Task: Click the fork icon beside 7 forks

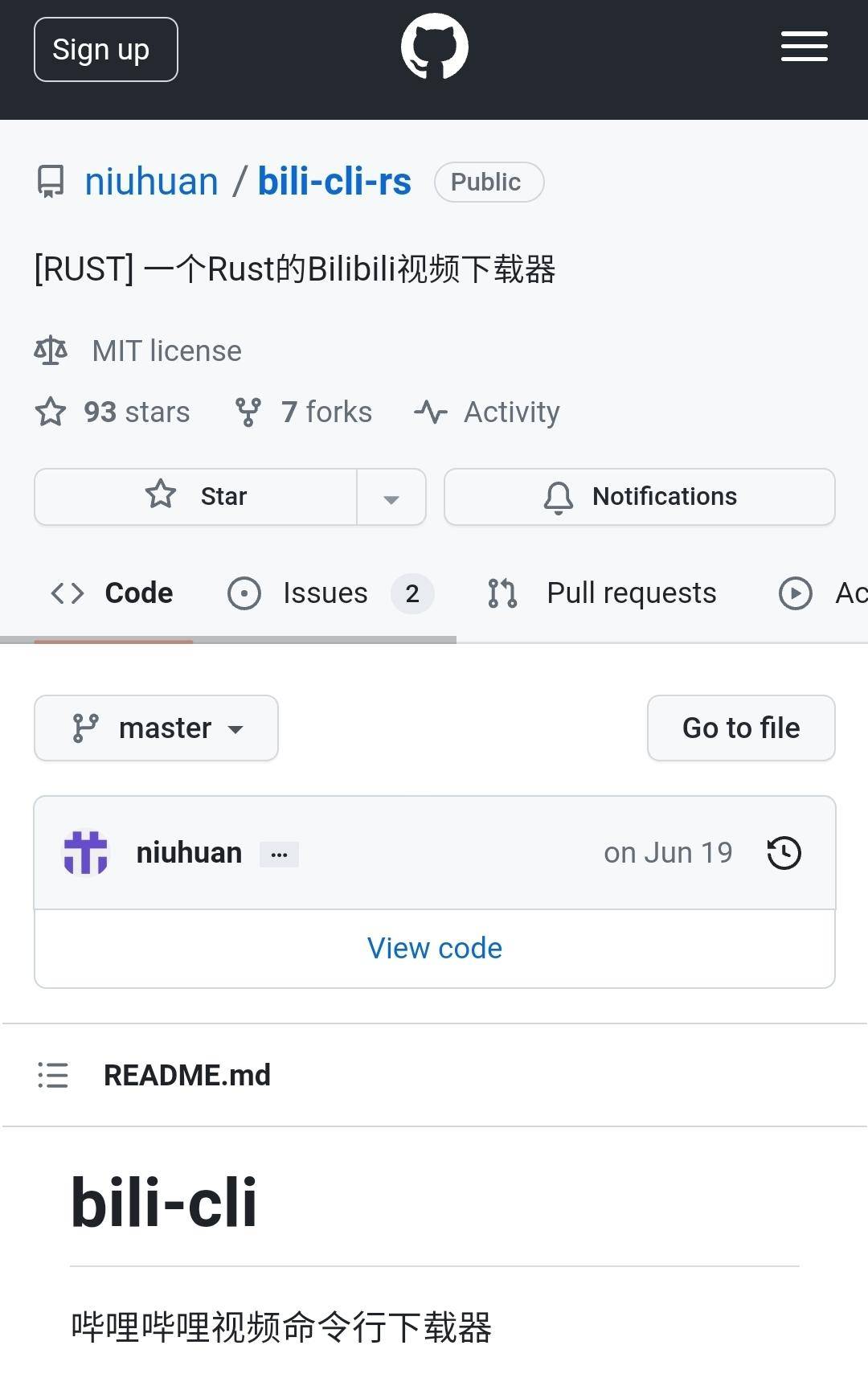Action: click(248, 412)
